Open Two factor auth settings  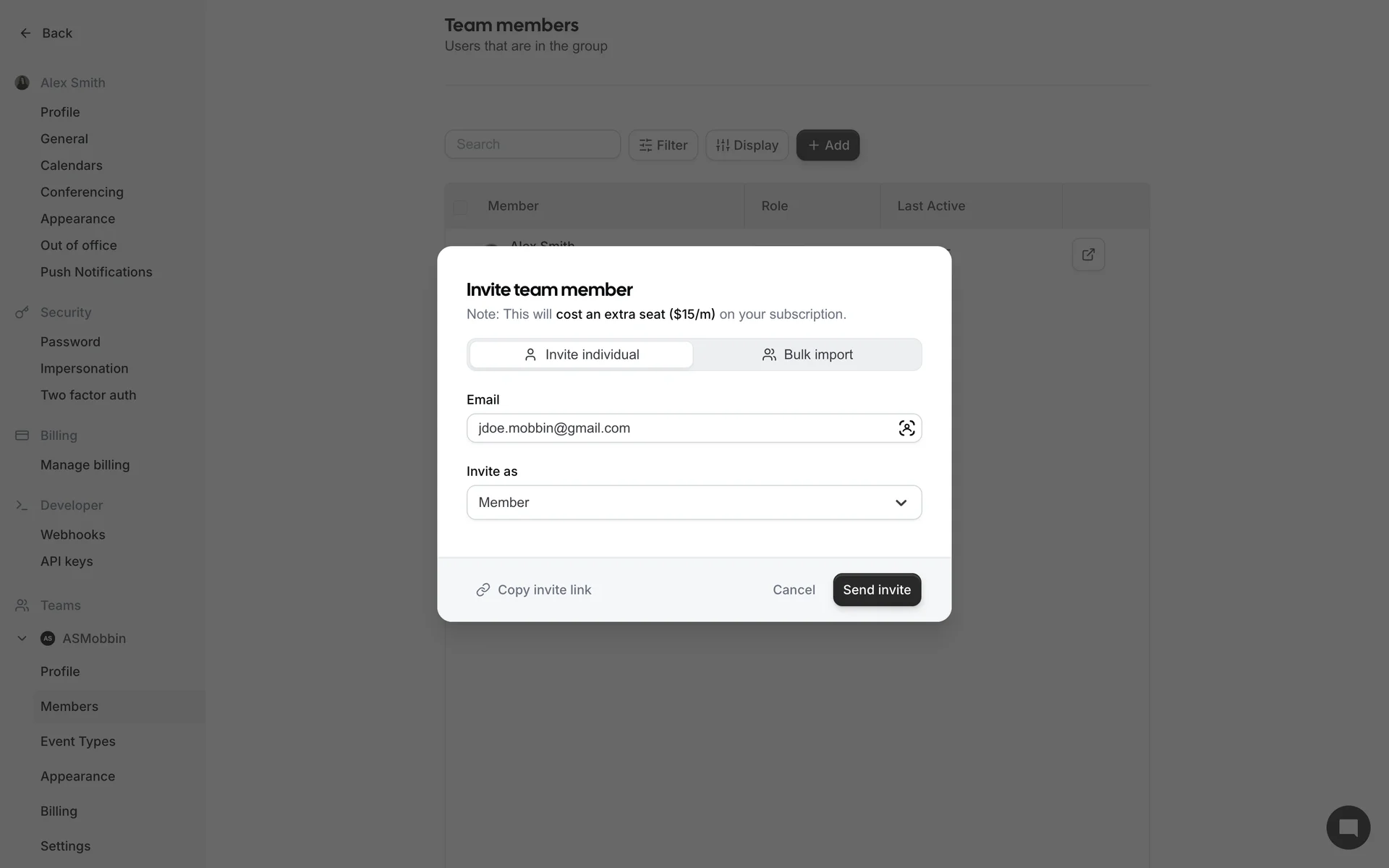pyautogui.click(x=88, y=396)
